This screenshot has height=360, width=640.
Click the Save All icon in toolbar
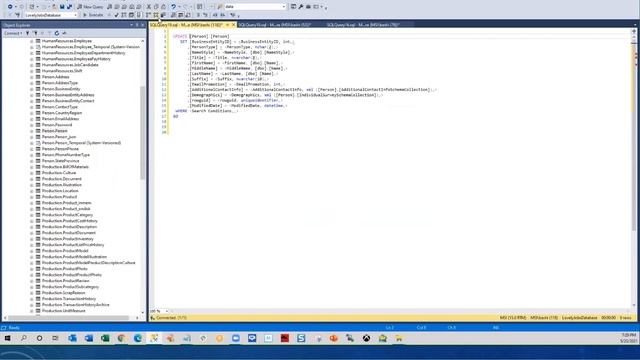(69, 7)
